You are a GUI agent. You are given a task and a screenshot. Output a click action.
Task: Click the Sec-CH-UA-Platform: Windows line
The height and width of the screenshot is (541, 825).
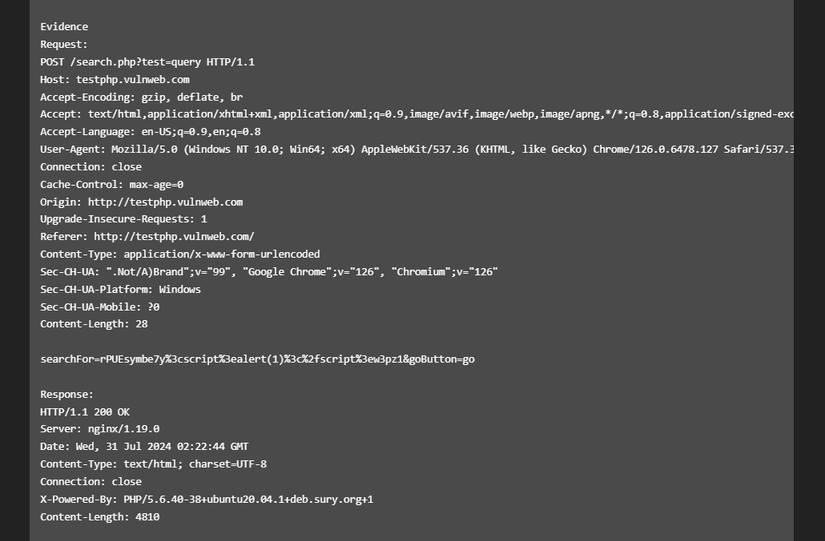(x=120, y=289)
